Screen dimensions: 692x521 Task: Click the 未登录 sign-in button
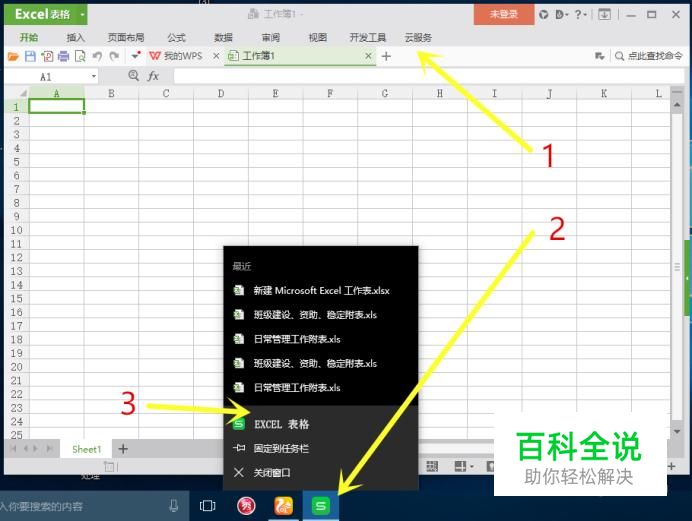coord(504,14)
